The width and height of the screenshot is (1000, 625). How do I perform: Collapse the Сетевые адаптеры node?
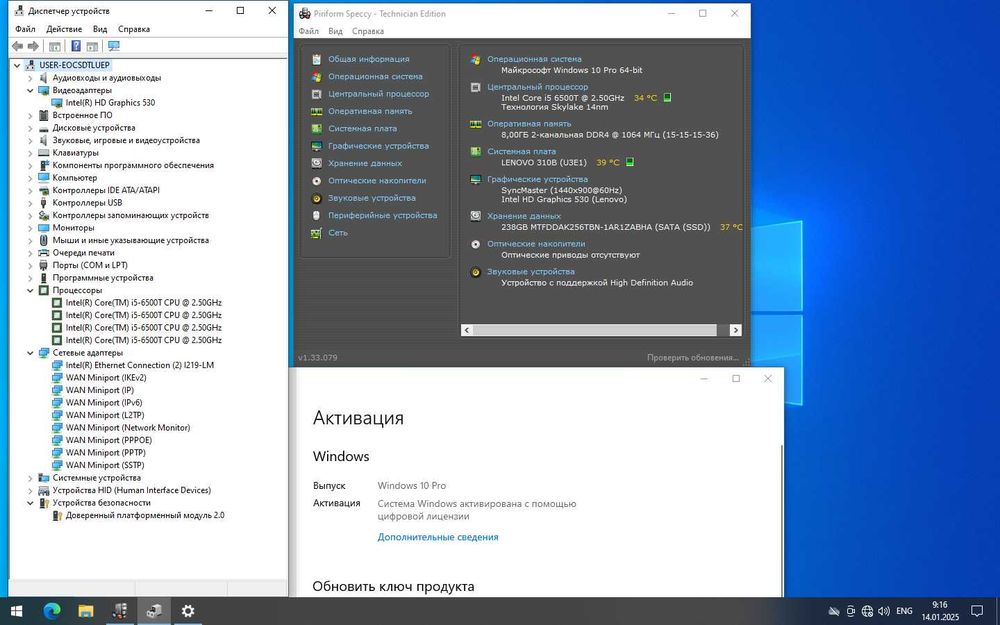(x=30, y=353)
